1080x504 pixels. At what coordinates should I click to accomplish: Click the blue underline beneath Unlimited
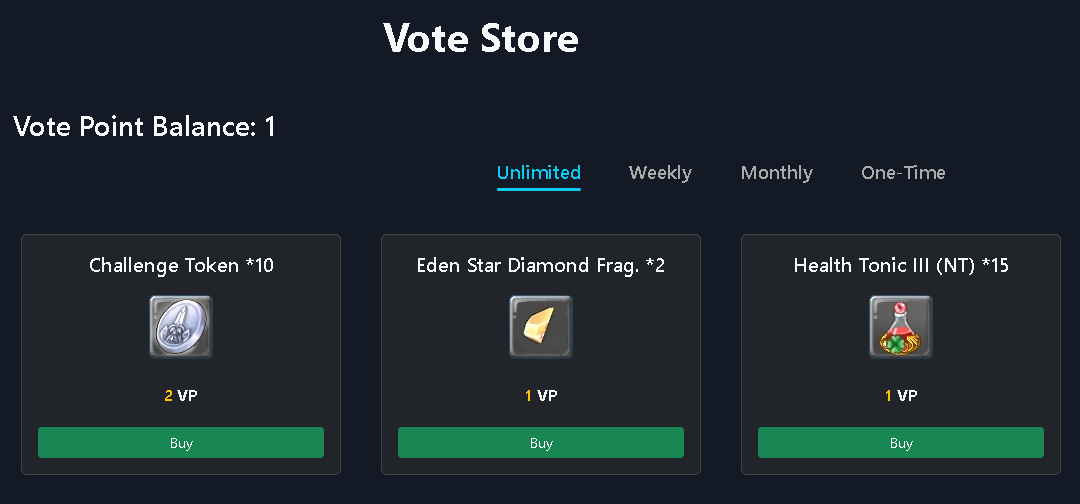pos(539,189)
